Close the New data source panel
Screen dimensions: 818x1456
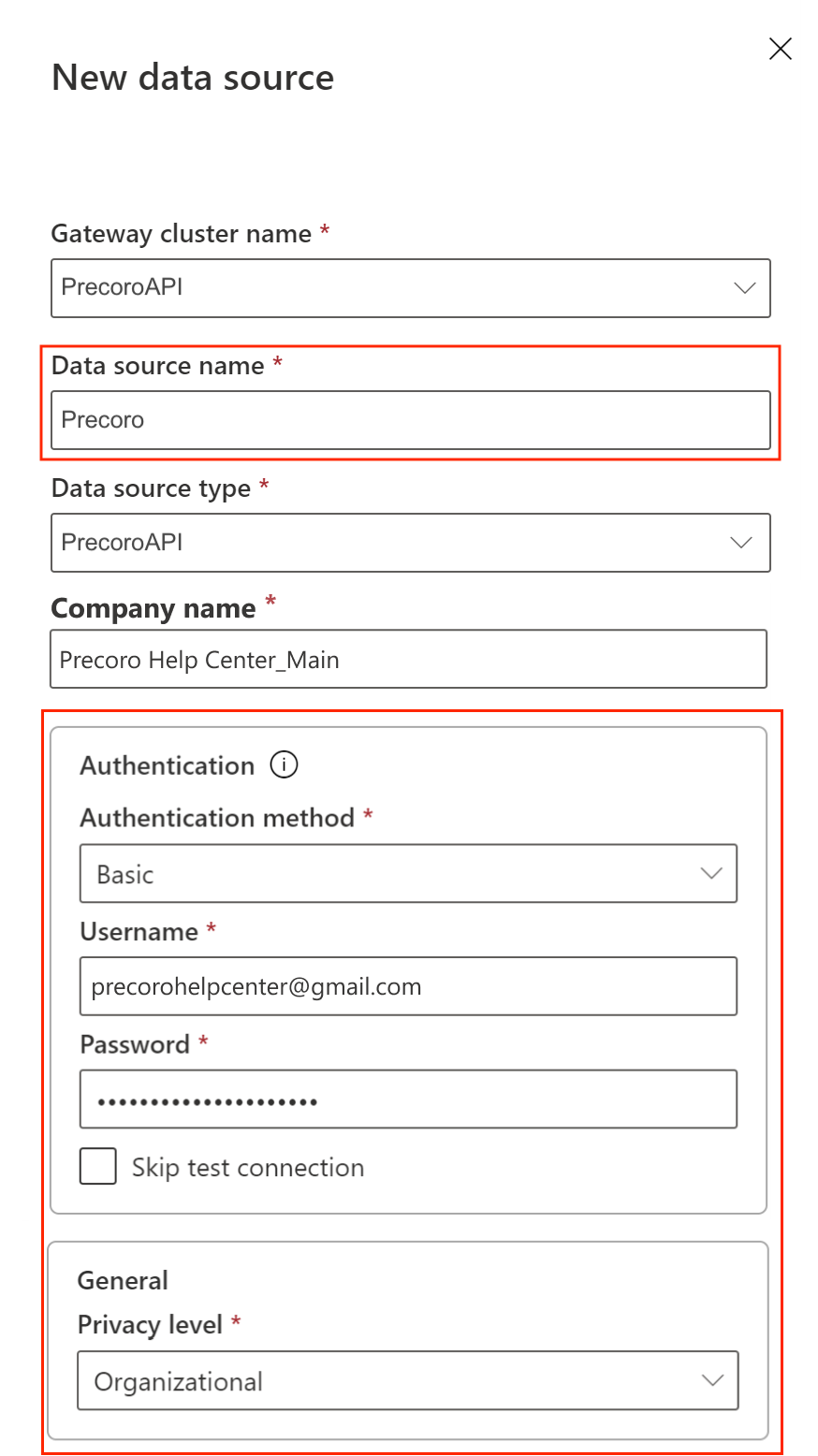click(x=780, y=50)
